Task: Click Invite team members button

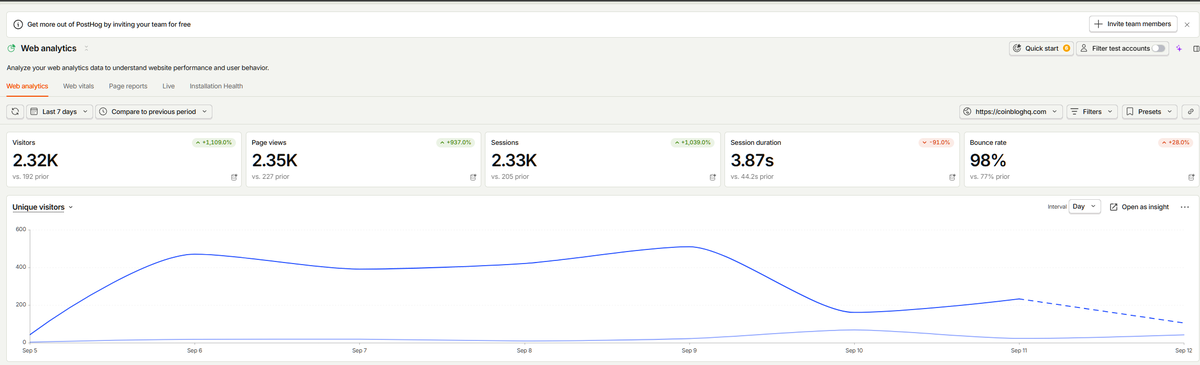Action: click(x=1132, y=24)
